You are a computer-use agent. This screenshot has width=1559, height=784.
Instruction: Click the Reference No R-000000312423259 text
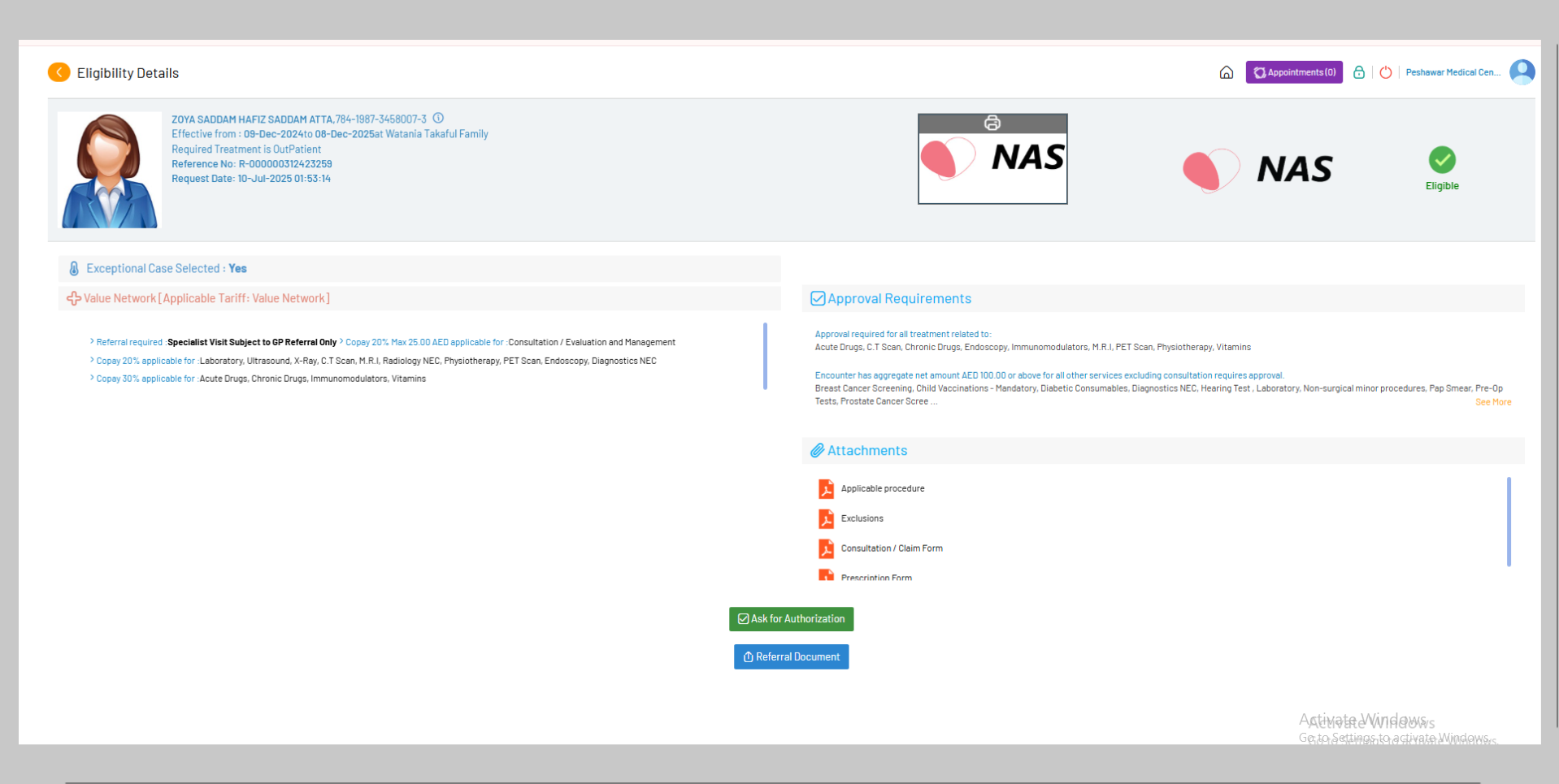click(252, 164)
